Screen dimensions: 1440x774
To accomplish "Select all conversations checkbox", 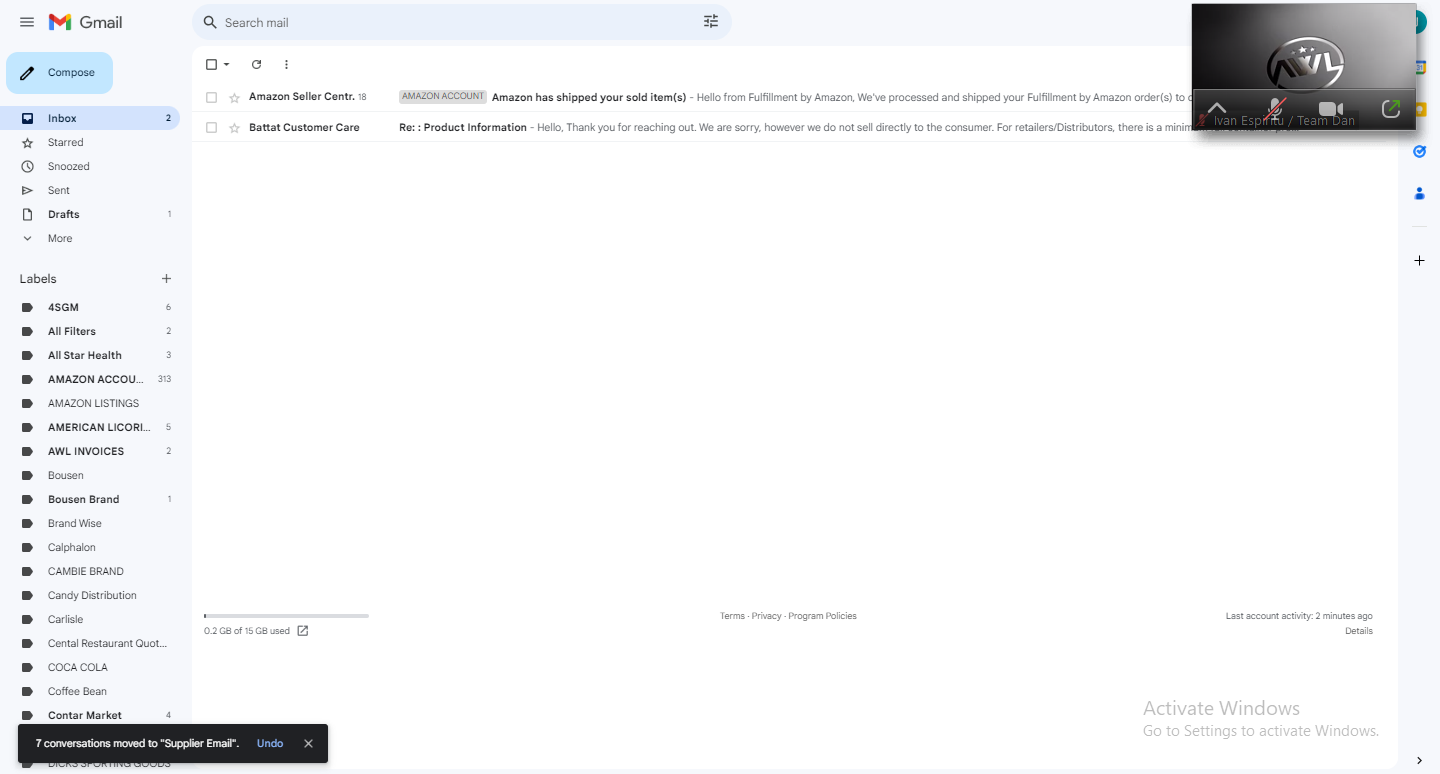I will click(211, 65).
